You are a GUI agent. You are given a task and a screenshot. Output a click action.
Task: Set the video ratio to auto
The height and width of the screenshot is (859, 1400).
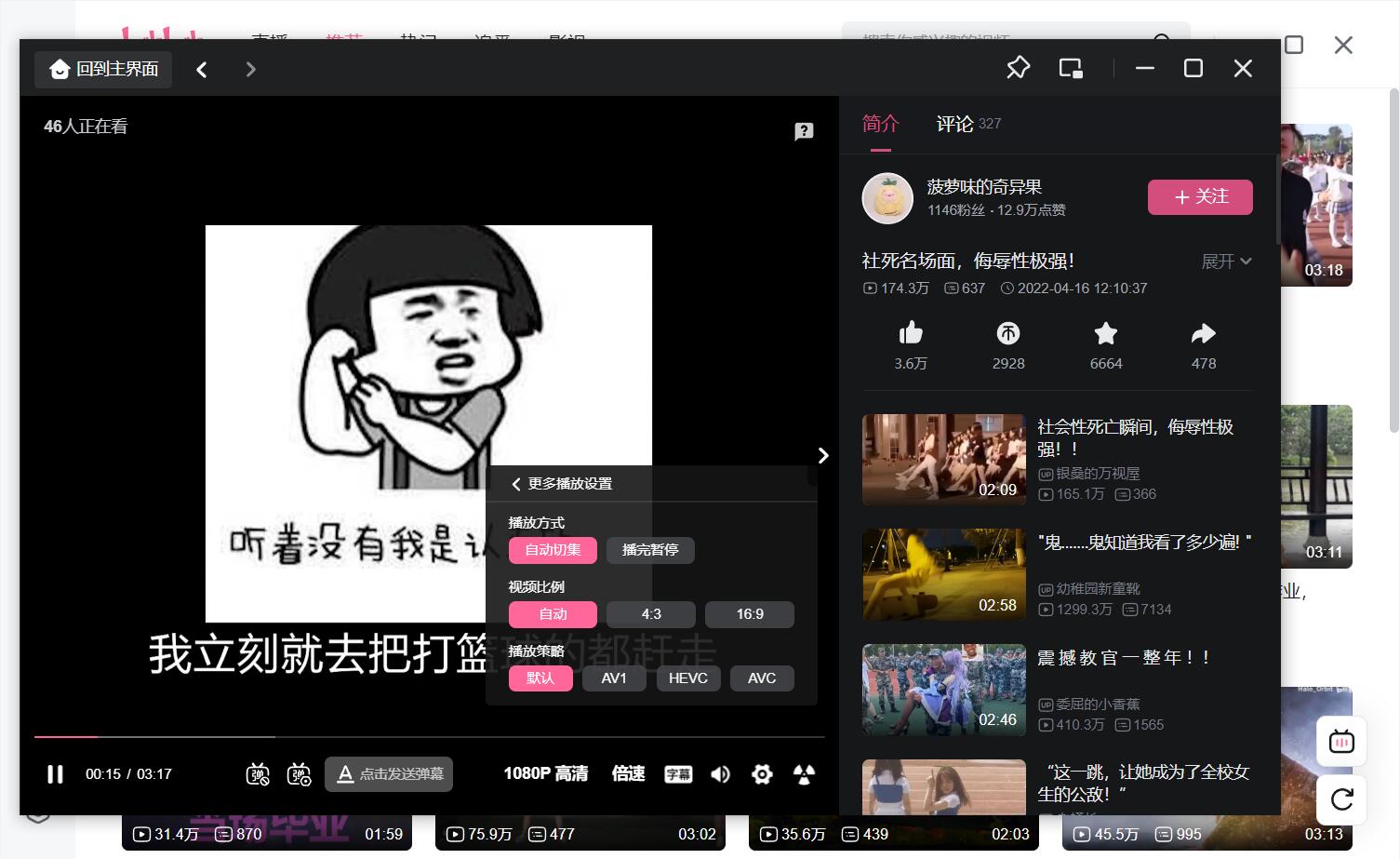click(553, 614)
